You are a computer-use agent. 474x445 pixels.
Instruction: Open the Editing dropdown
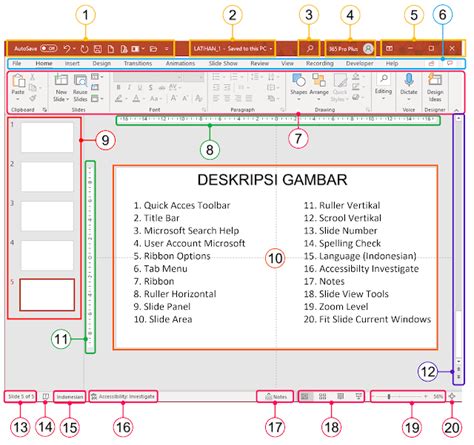click(383, 87)
